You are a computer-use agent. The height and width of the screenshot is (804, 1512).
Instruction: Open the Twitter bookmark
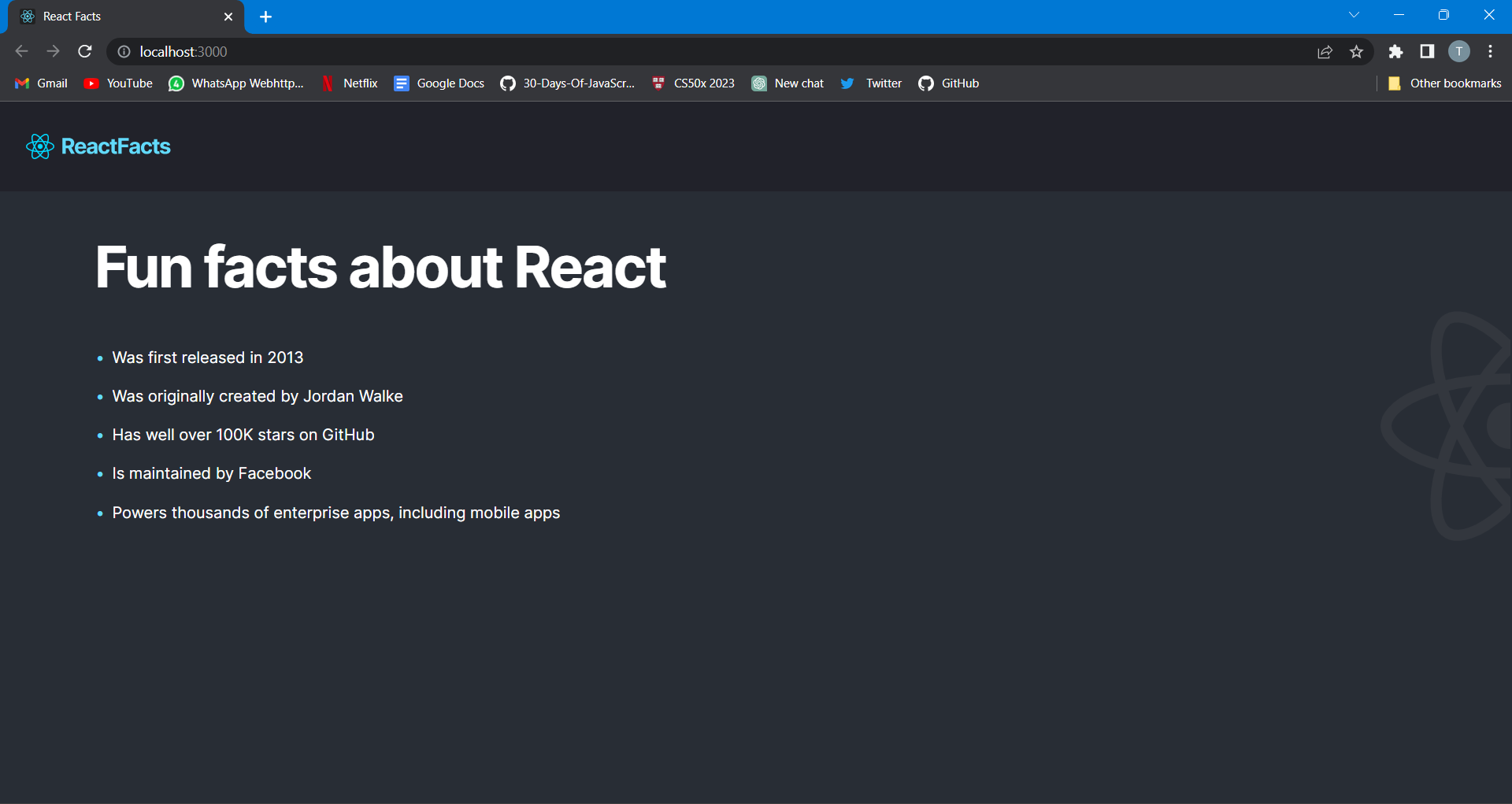coord(870,83)
